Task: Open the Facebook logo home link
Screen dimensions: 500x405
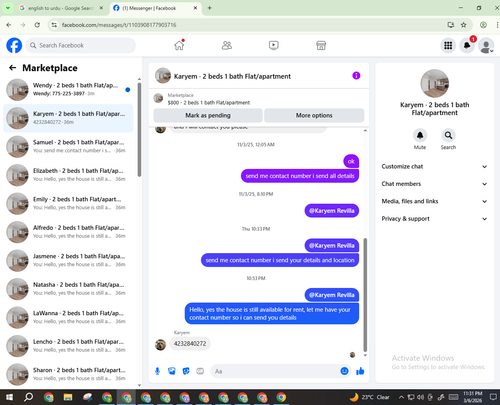Action: pyautogui.click(x=14, y=45)
